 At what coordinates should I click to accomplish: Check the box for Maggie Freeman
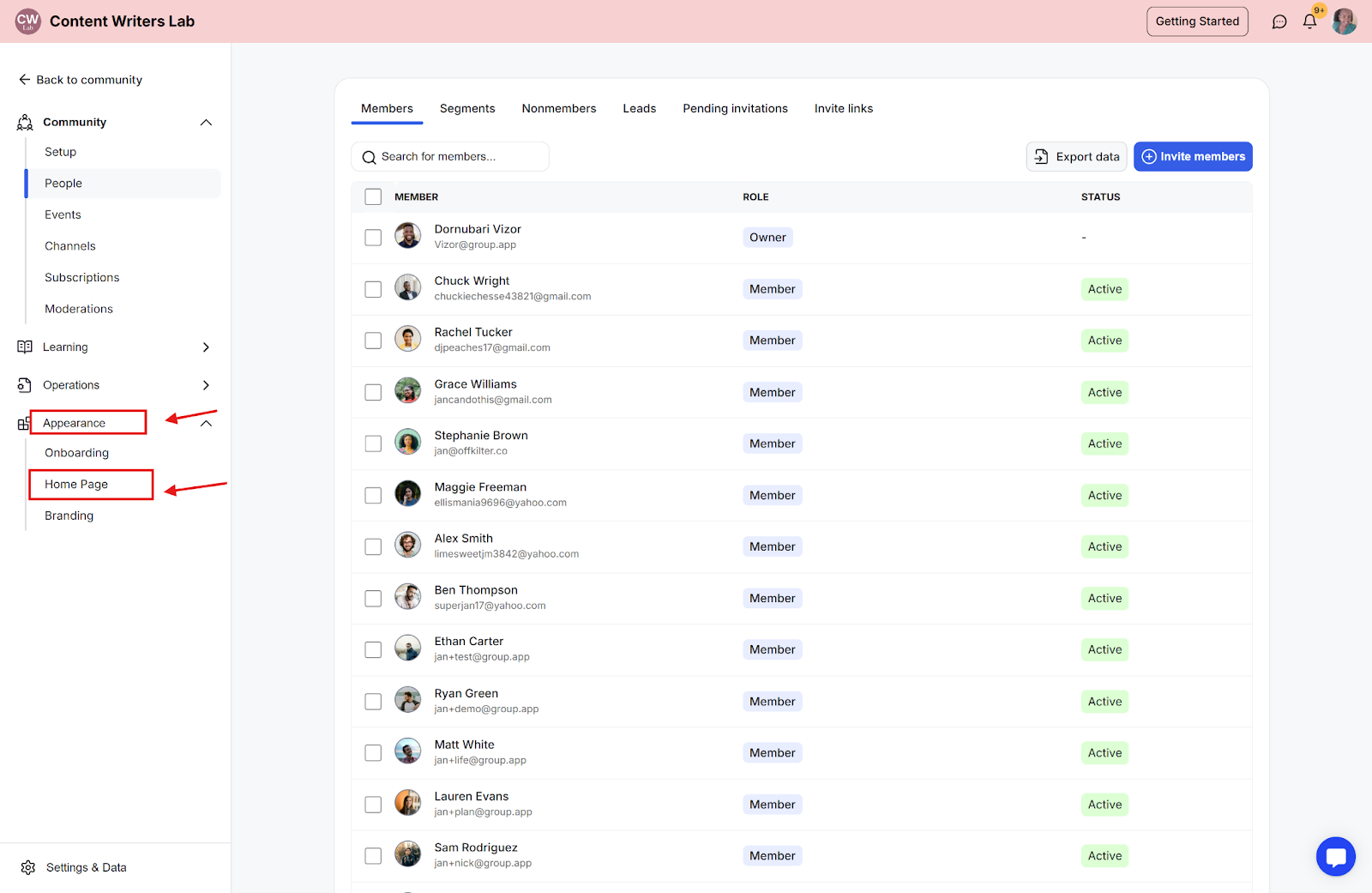pyautogui.click(x=373, y=495)
